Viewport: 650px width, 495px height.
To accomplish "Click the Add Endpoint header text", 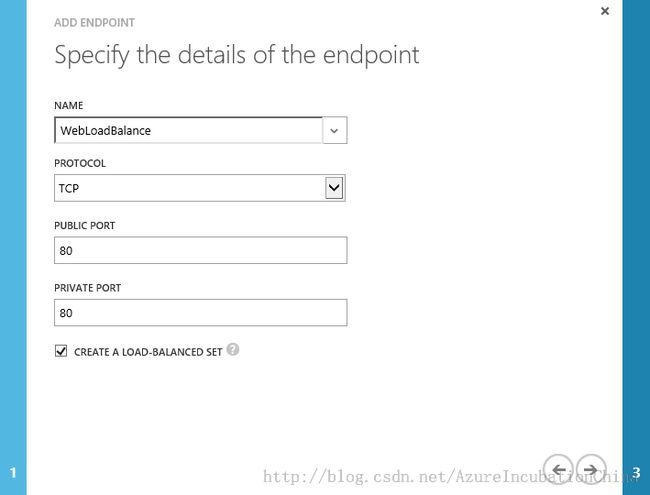I will (95, 23).
